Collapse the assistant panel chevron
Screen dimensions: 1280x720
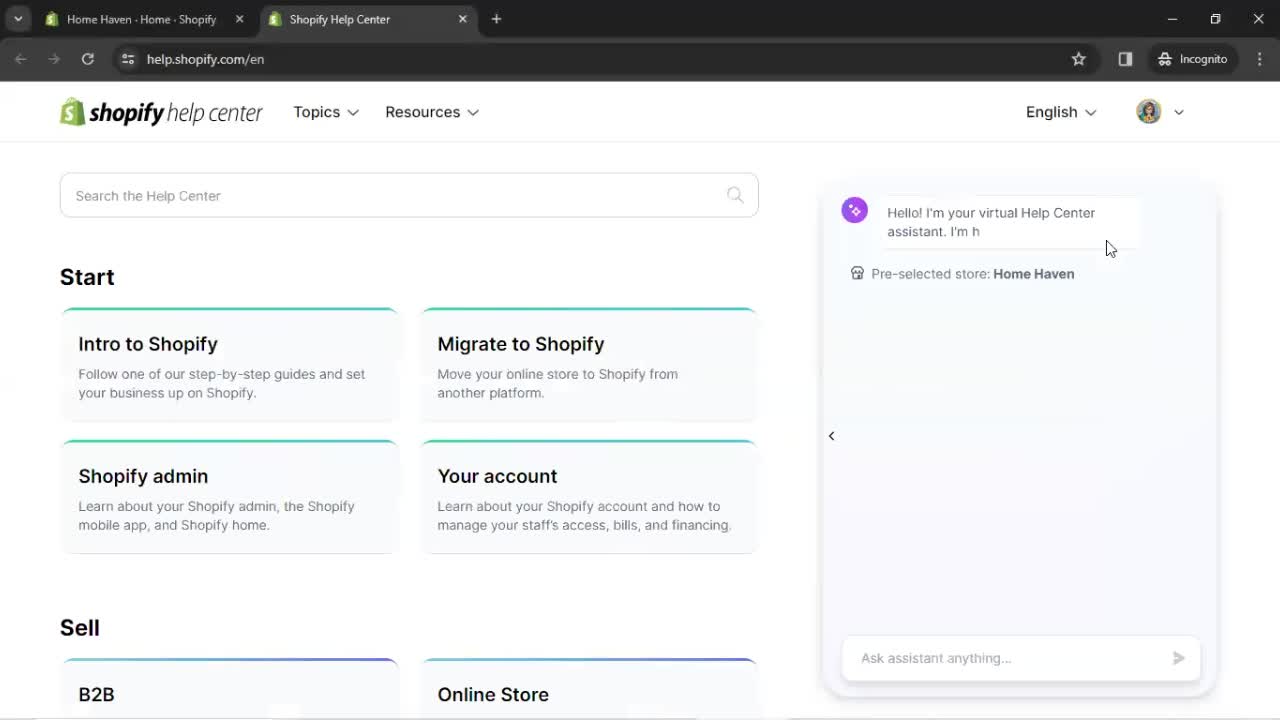tap(831, 436)
